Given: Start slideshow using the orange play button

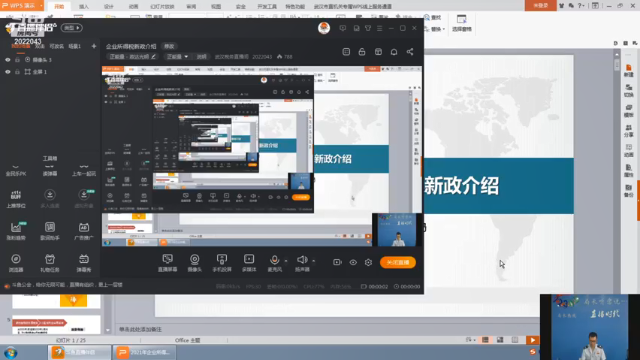Looking at the screenshot, I should tap(532, 340).
